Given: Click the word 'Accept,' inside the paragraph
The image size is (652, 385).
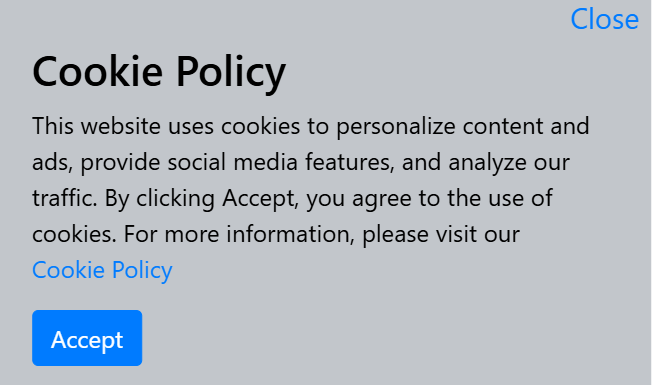Looking at the screenshot, I should (x=261, y=199).
